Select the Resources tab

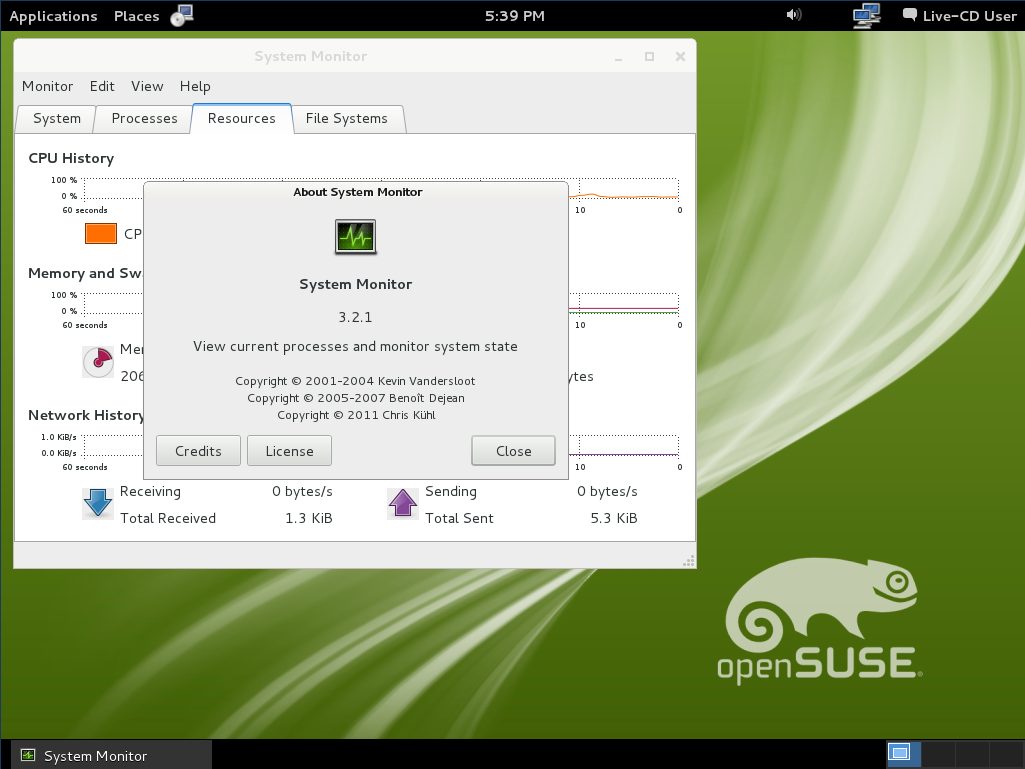coord(241,118)
